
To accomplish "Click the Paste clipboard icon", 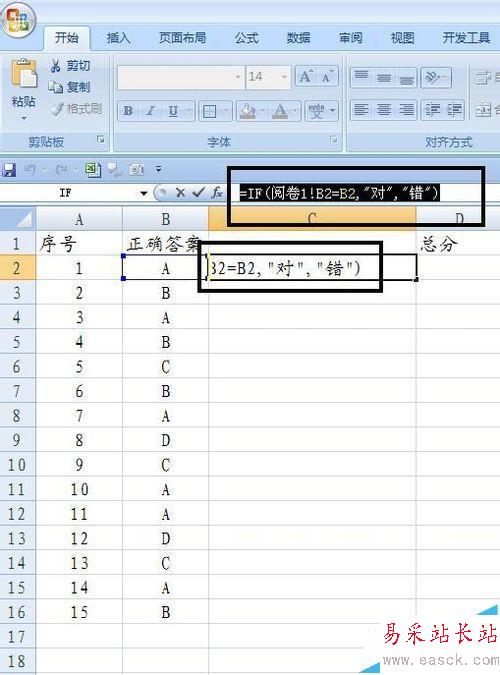I will pyautogui.click(x=24, y=74).
